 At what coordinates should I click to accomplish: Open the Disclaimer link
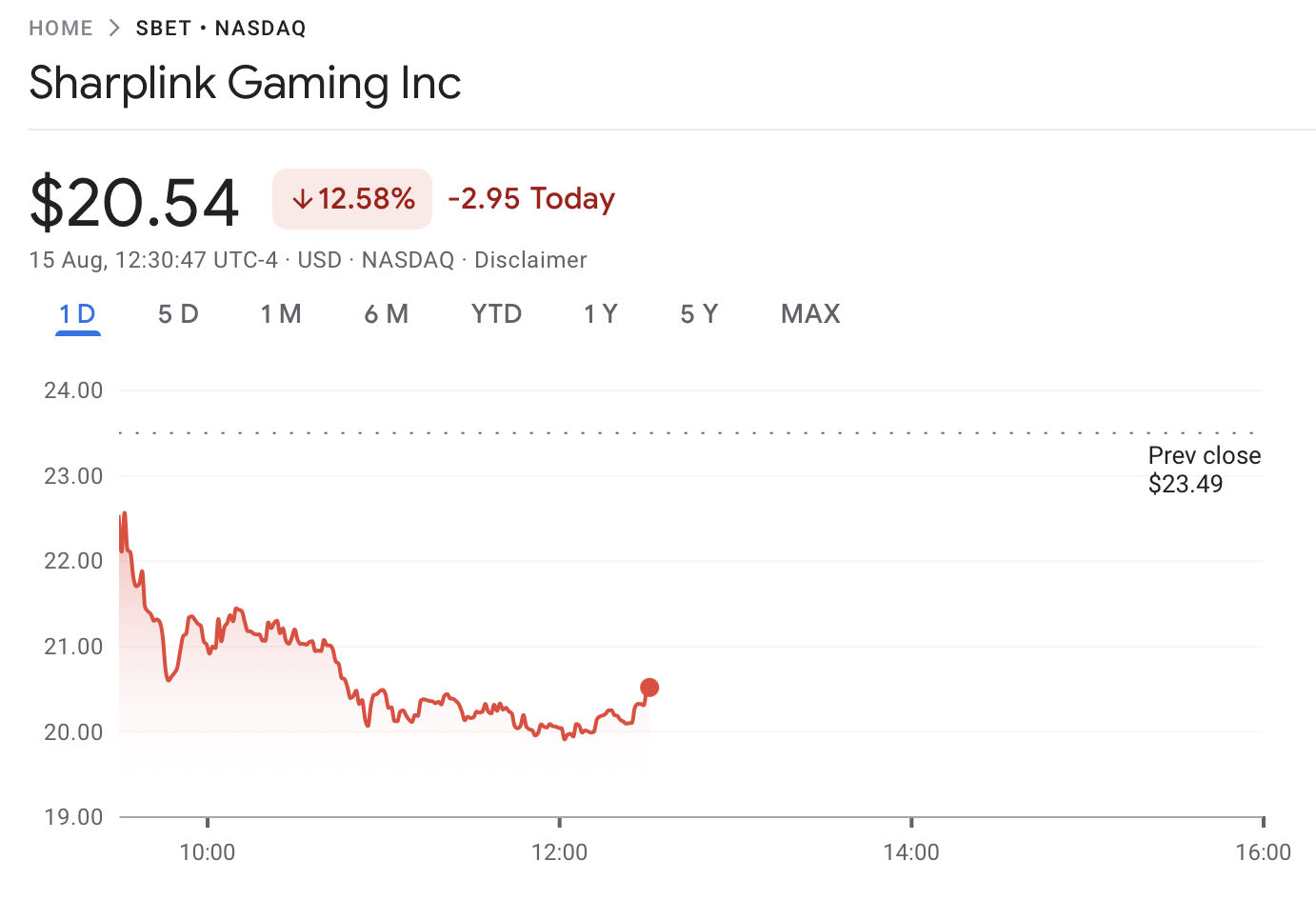[x=530, y=259]
